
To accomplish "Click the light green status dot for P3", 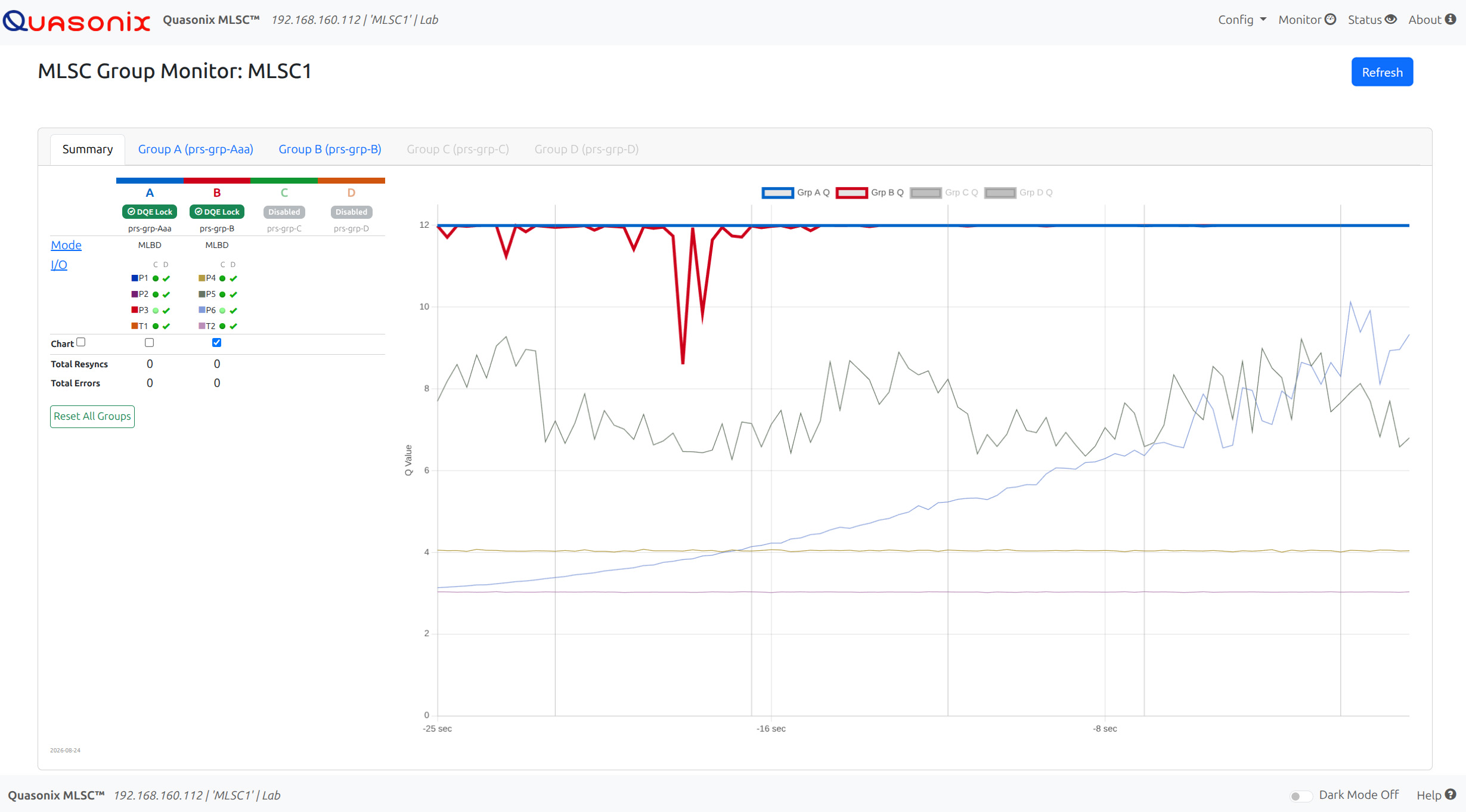I will point(156,311).
